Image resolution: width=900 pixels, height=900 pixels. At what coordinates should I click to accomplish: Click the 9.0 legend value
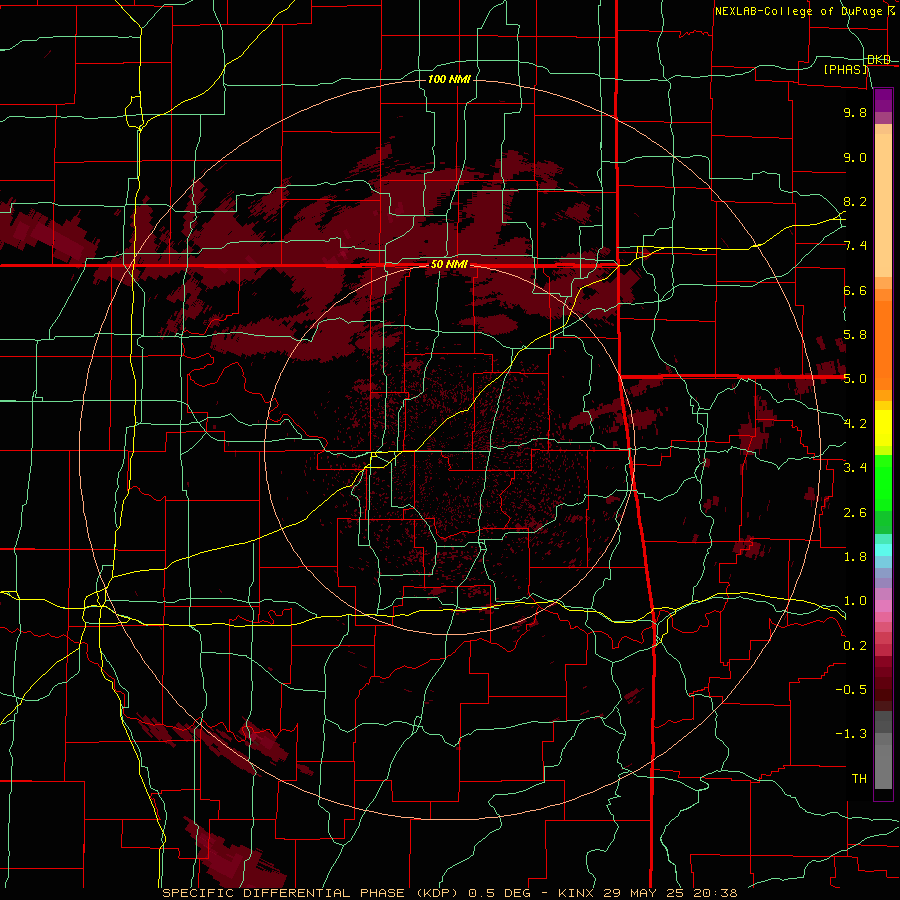(855, 158)
